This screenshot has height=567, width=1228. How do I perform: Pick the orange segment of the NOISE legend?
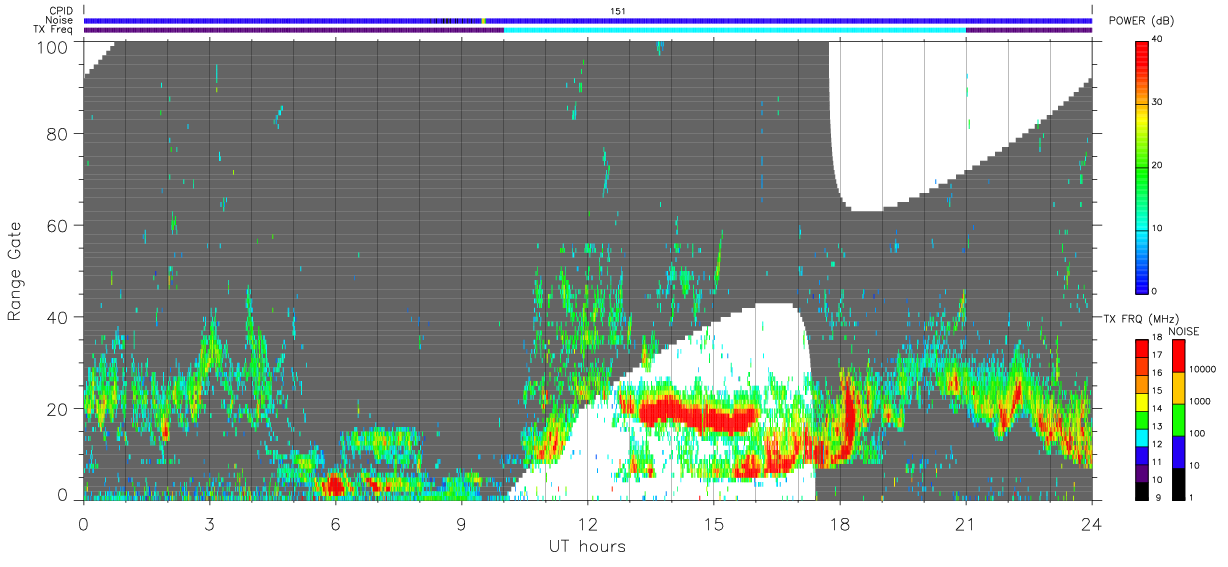click(x=1179, y=388)
